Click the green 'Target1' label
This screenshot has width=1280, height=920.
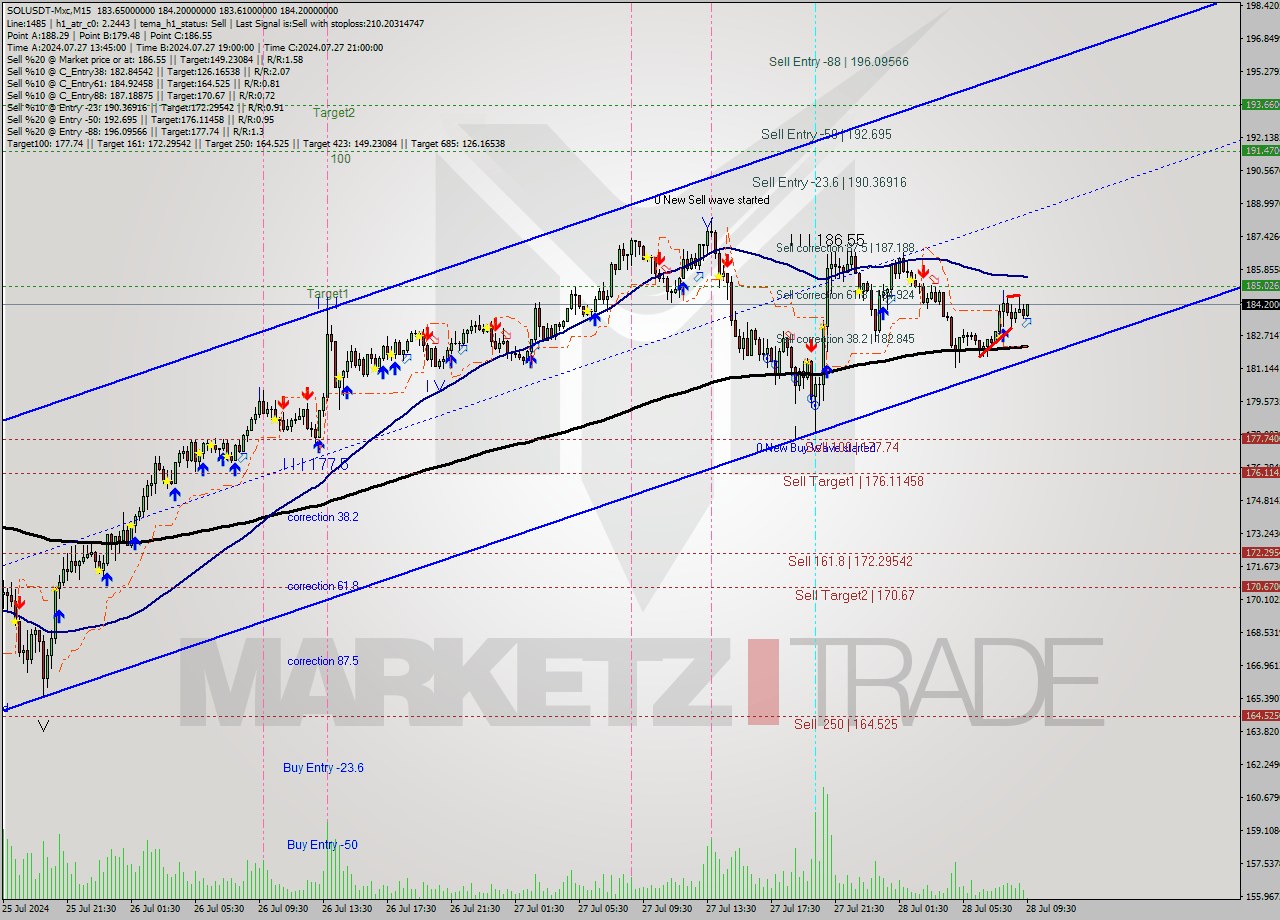click(x=328, y=294)
